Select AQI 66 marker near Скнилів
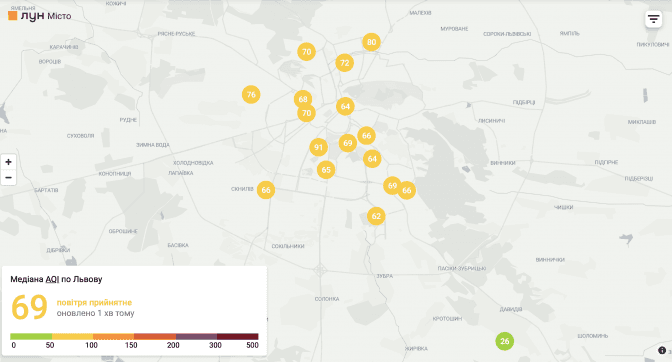The image size is (672, 362). point(266,190)
